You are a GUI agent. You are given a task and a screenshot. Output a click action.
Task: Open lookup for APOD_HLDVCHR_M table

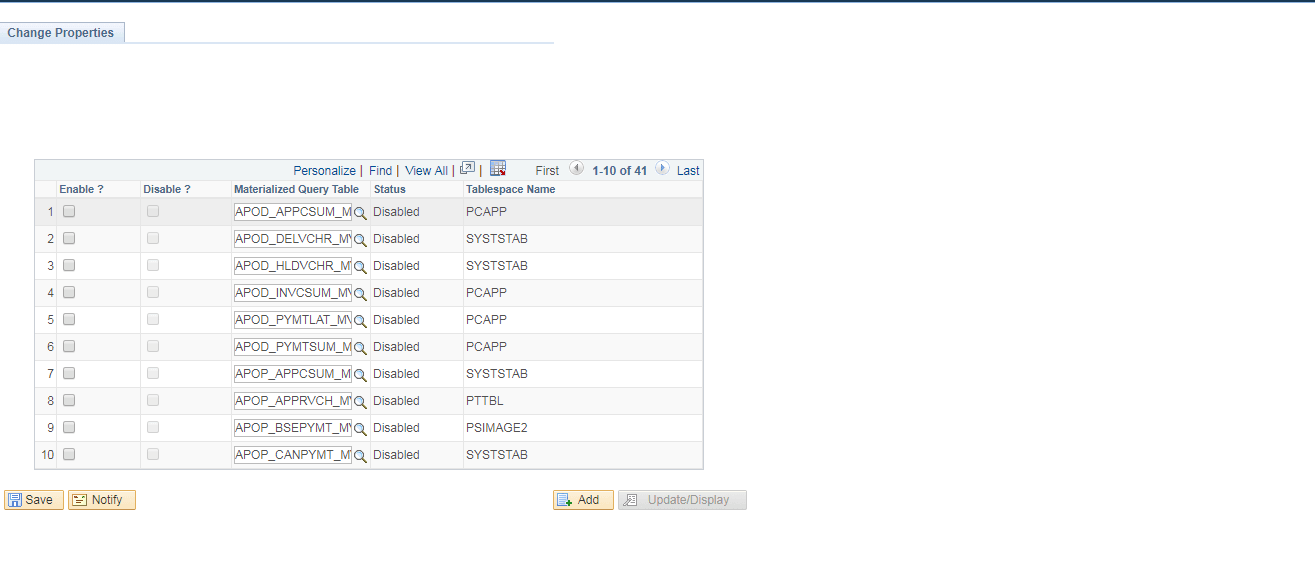[x=360, y=267]
